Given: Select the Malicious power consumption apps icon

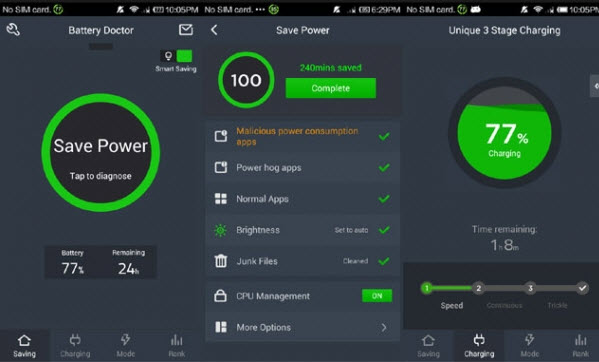Looking at the screenshot, I should (221, 136).
